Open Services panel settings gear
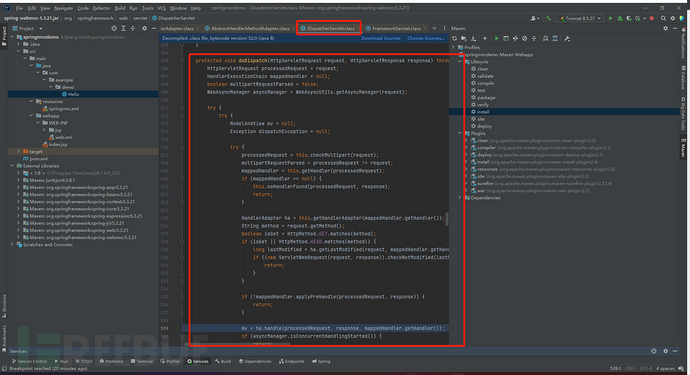This screenshot has height=375, width=690. point(665,351)
